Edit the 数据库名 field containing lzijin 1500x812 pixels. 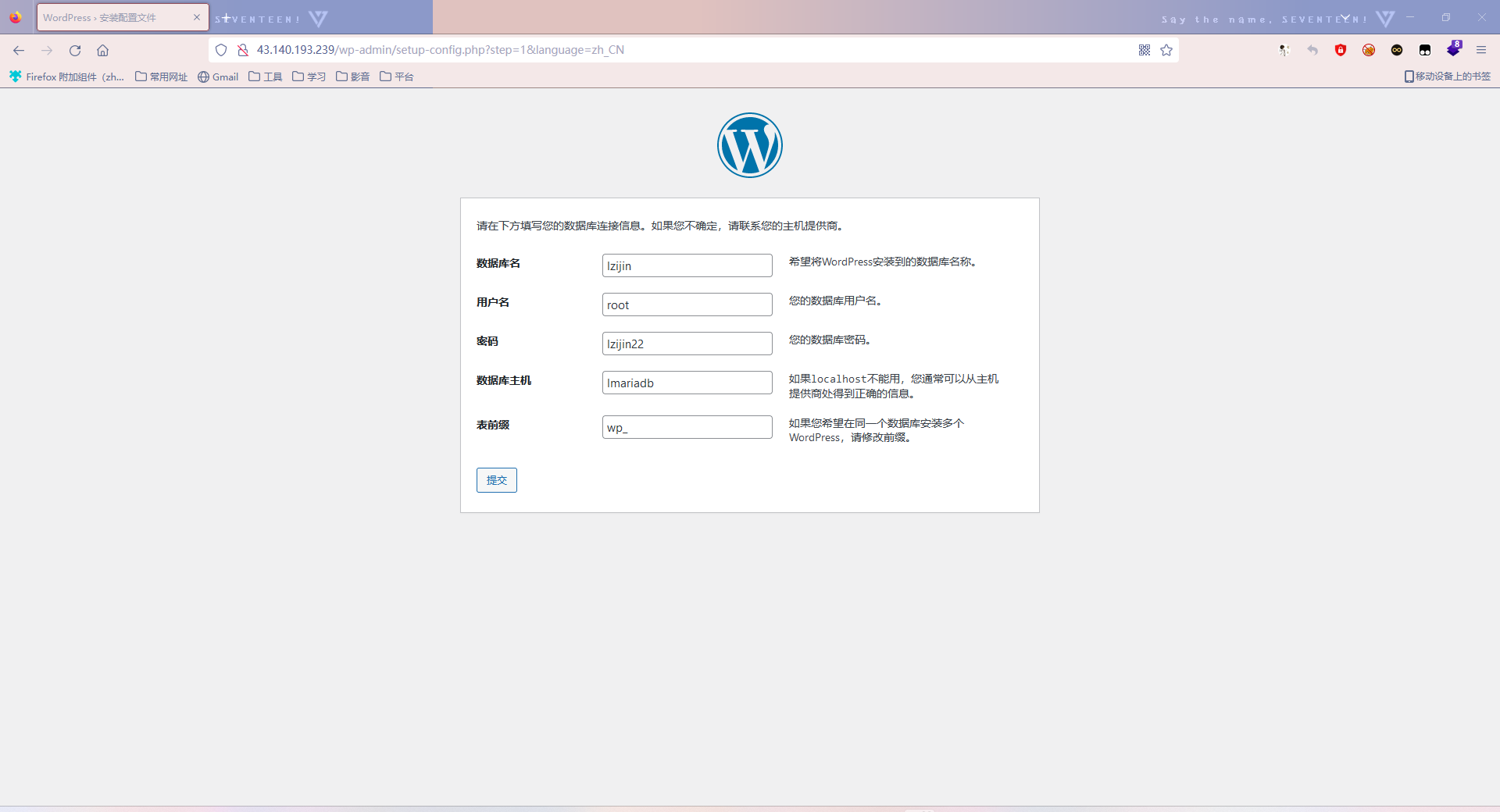point(687,265)
